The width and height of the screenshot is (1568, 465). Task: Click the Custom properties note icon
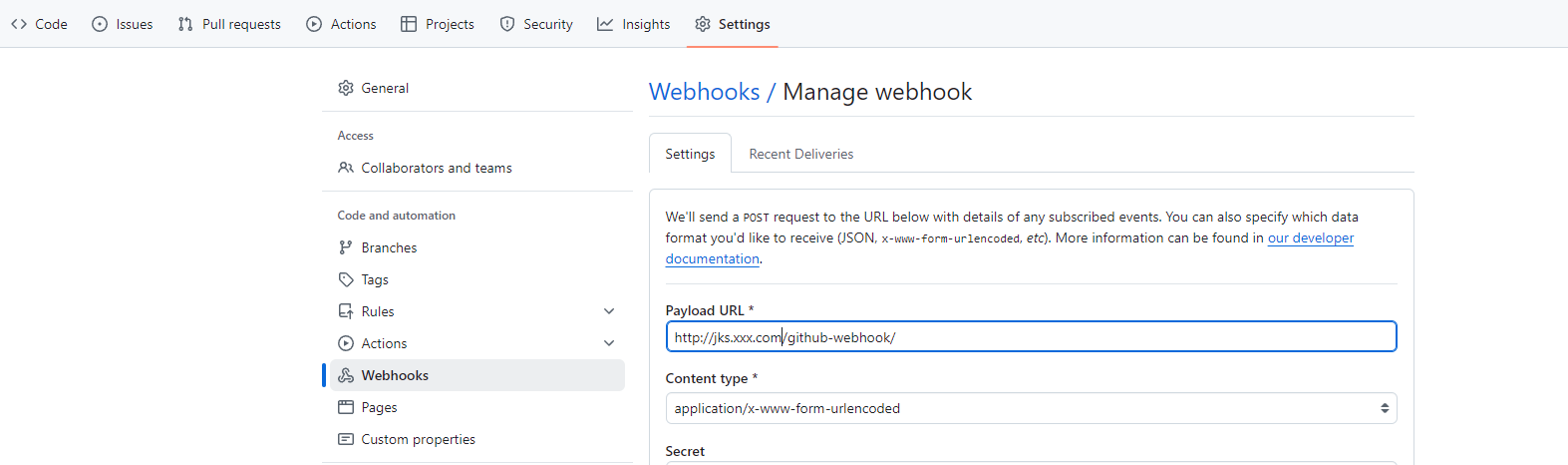pyautogui.click(x=346, y=439)
